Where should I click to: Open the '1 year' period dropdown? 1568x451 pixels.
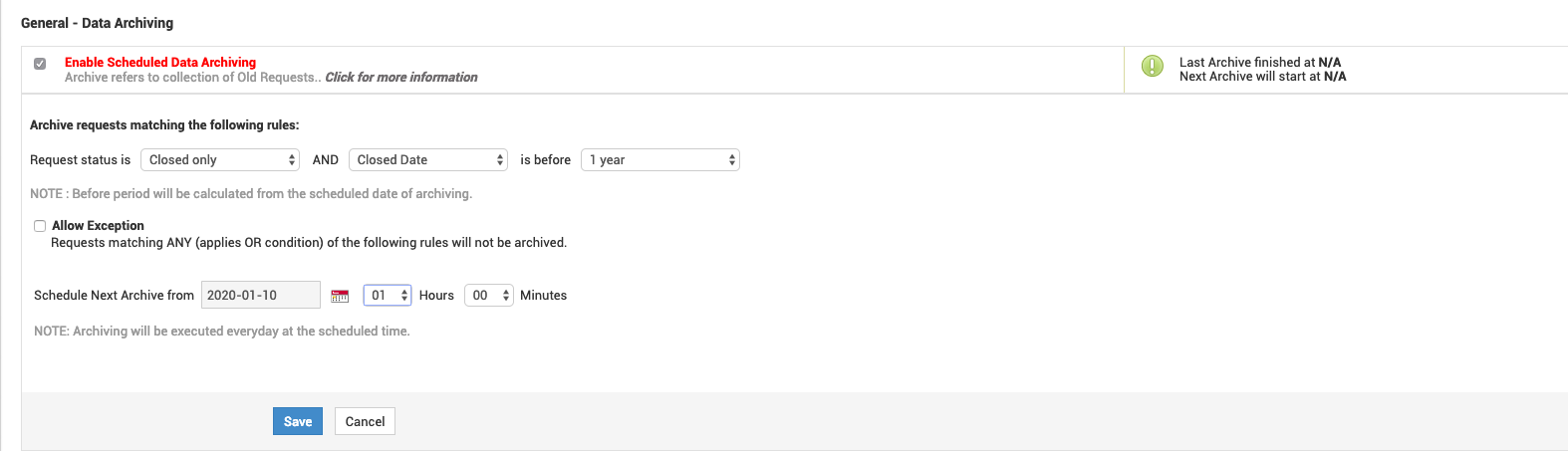pyautogui.click(x=660, y=160)
